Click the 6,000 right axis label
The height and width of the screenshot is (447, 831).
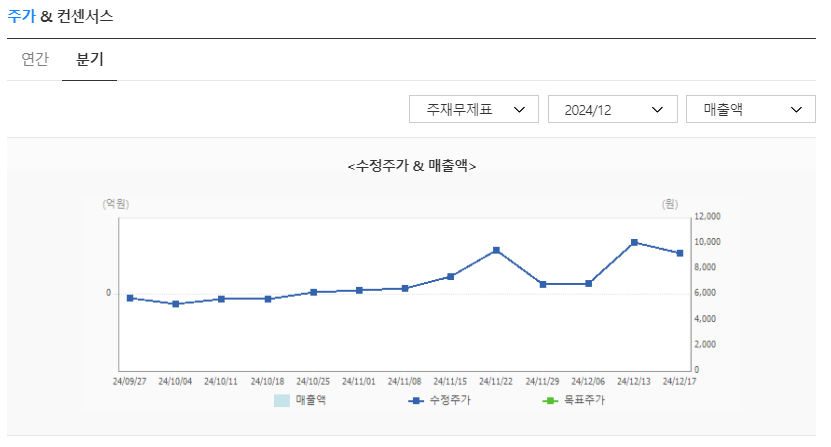705,293
